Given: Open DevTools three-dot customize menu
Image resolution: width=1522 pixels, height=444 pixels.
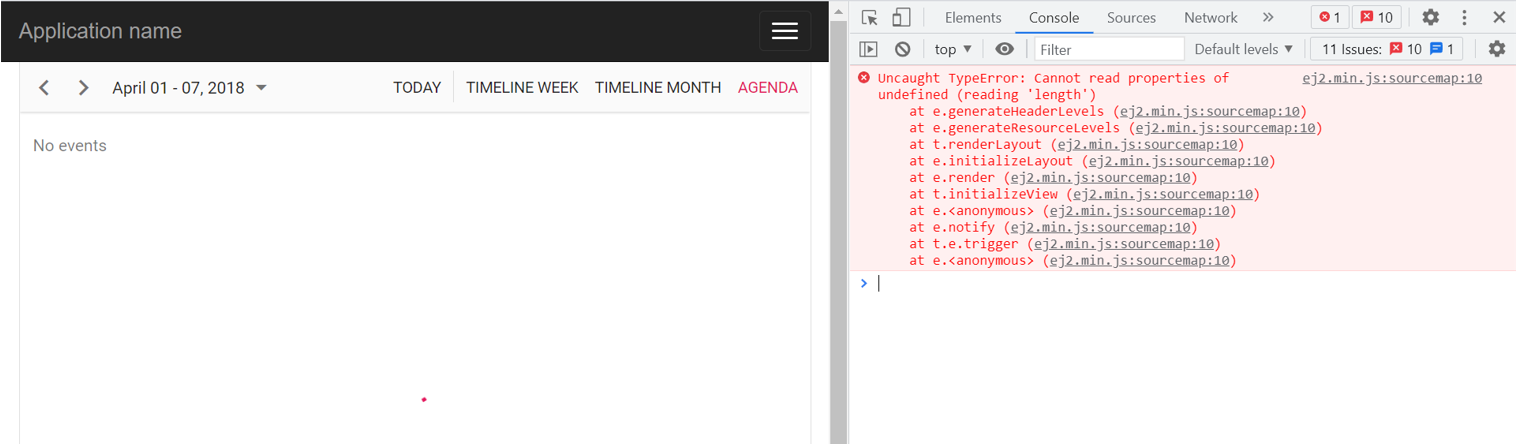Looking at the screenshot, I should point(1464,18).
